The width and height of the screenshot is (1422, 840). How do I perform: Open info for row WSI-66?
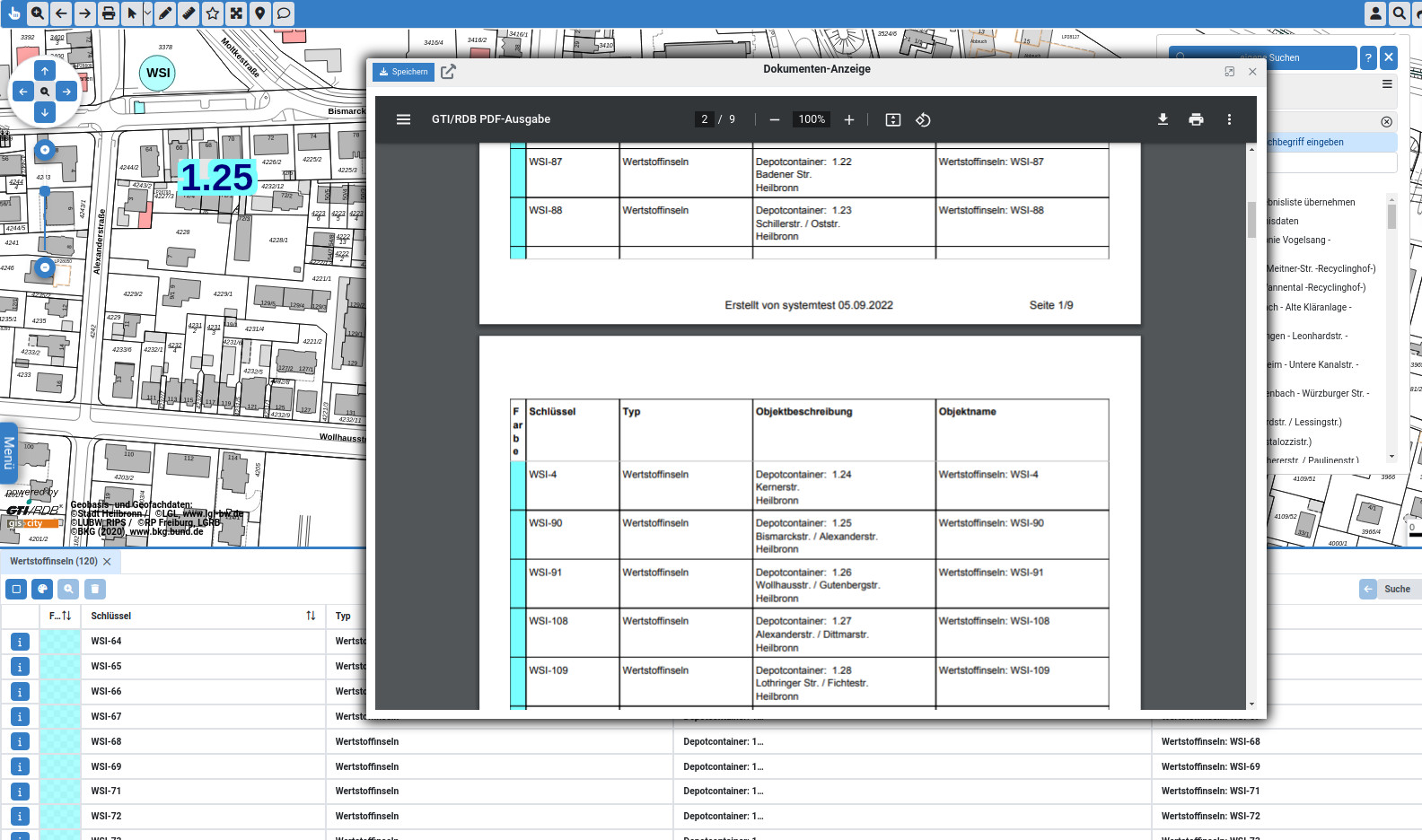[x=20, y=692]
